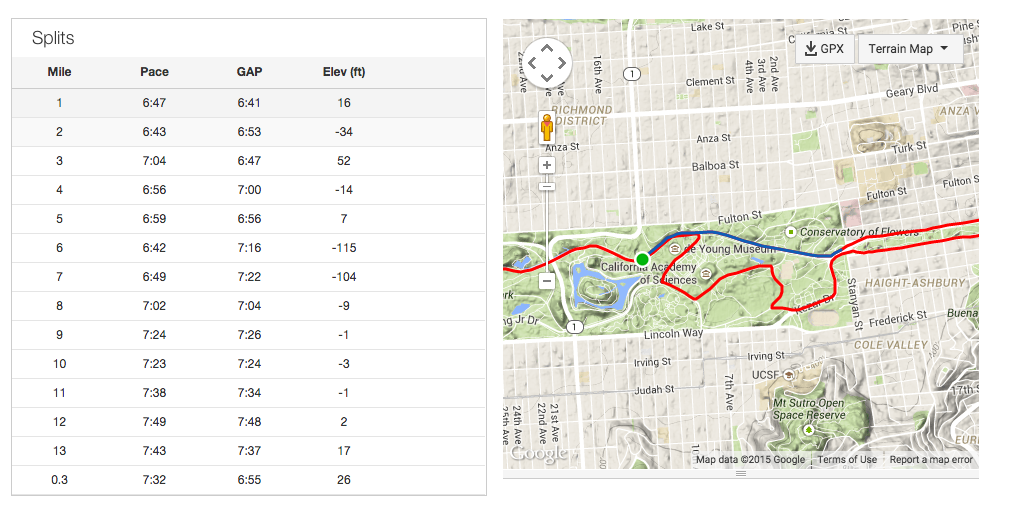Click the Mt Sutro Open Space marker
Screen dimensions: 1011x515
[x=808, y=429]
